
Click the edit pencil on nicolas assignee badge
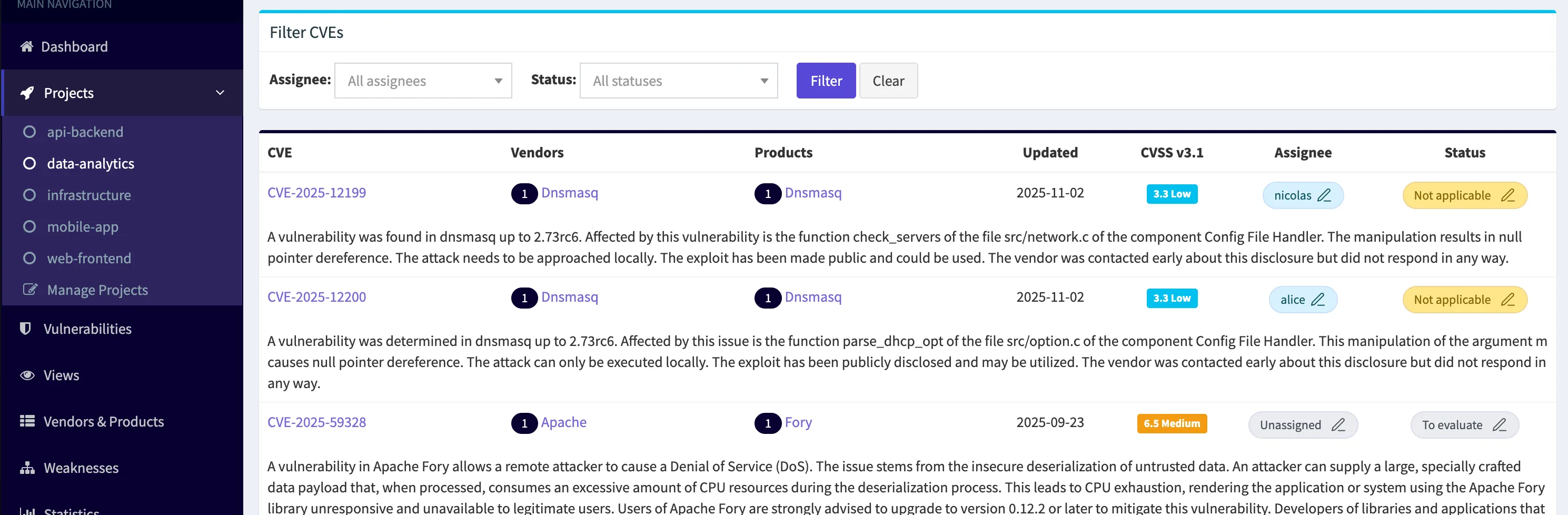tap(1326, 195)
